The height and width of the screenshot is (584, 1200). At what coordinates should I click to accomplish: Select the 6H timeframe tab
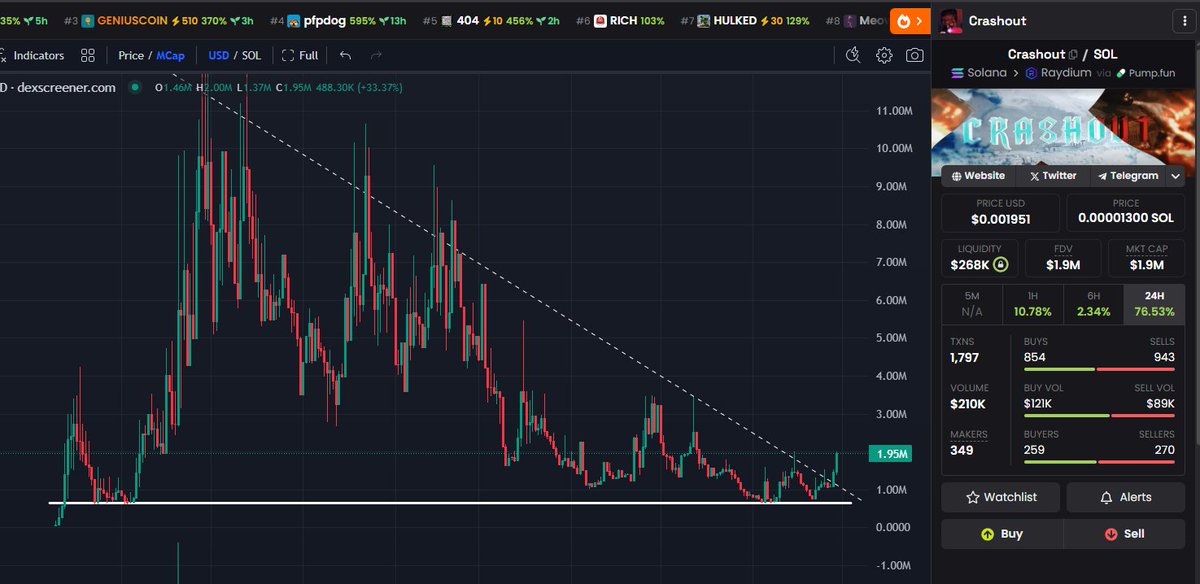click(1093, 304)
